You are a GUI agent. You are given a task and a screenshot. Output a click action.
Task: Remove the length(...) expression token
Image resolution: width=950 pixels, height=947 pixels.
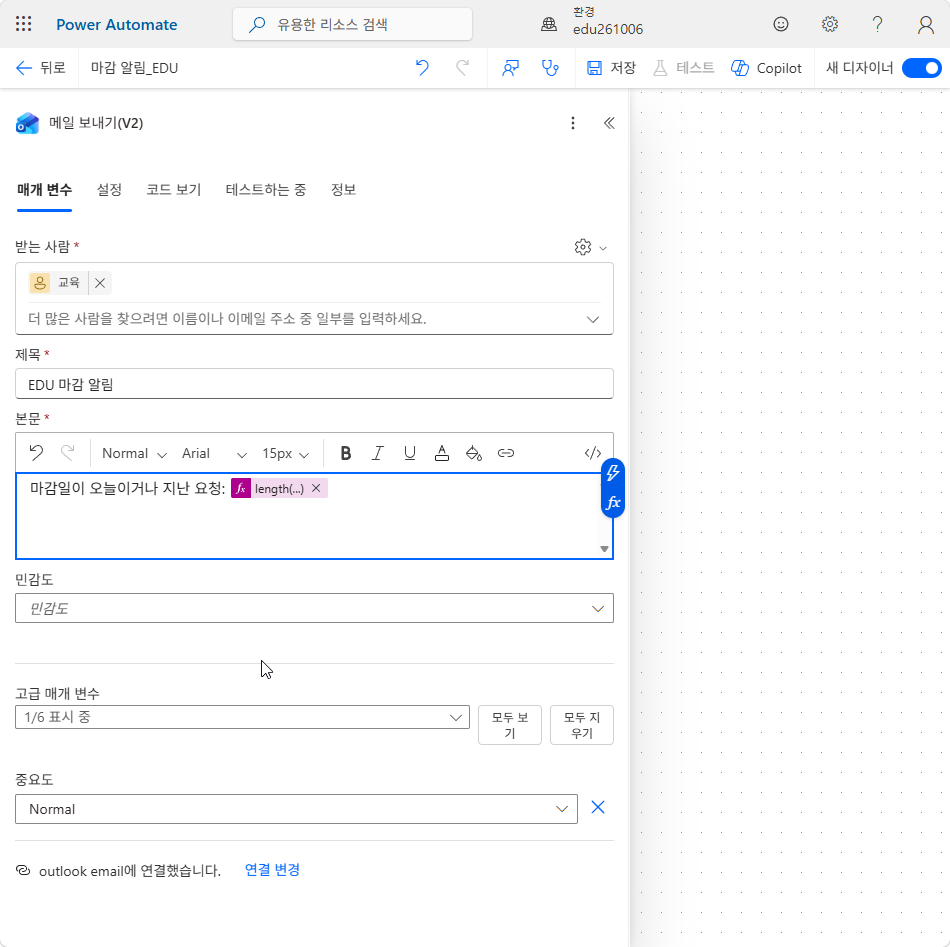(316, 488)
